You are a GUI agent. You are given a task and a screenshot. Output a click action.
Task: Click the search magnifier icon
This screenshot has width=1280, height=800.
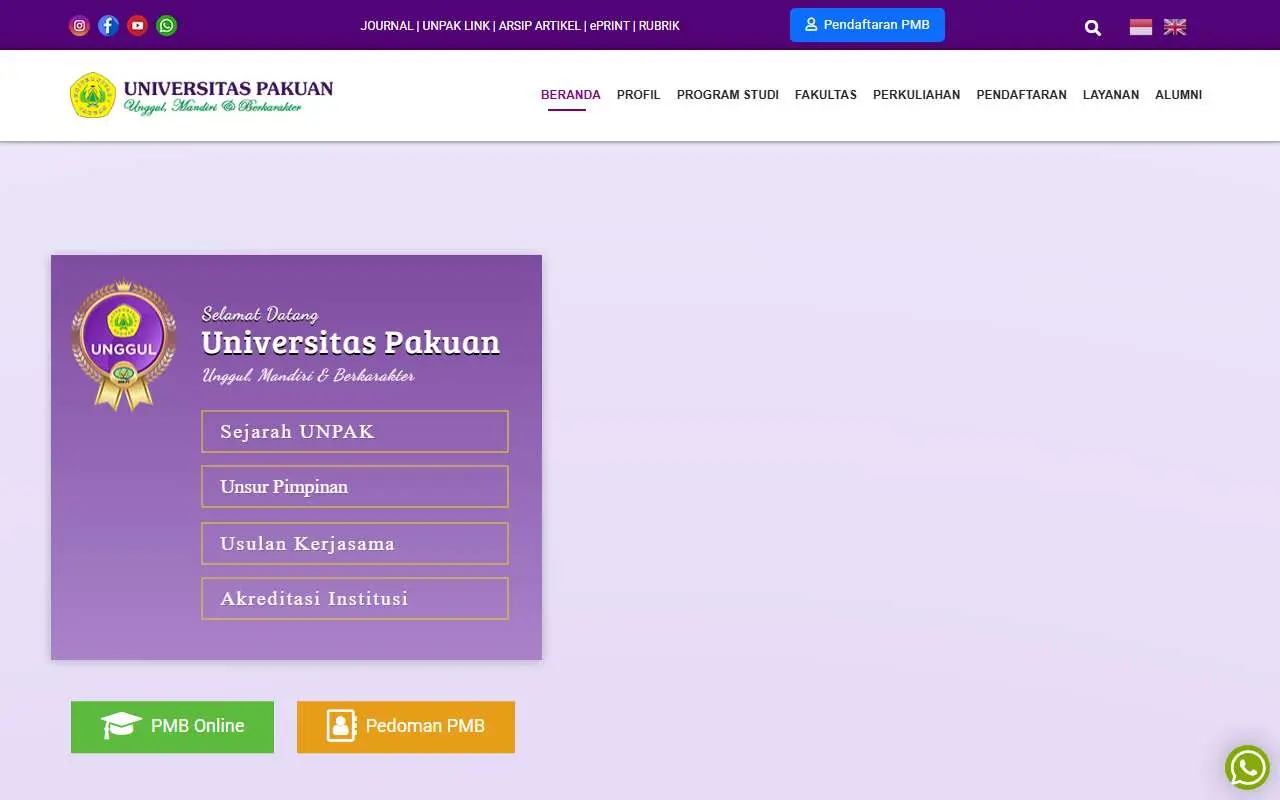click(1093, 28)
